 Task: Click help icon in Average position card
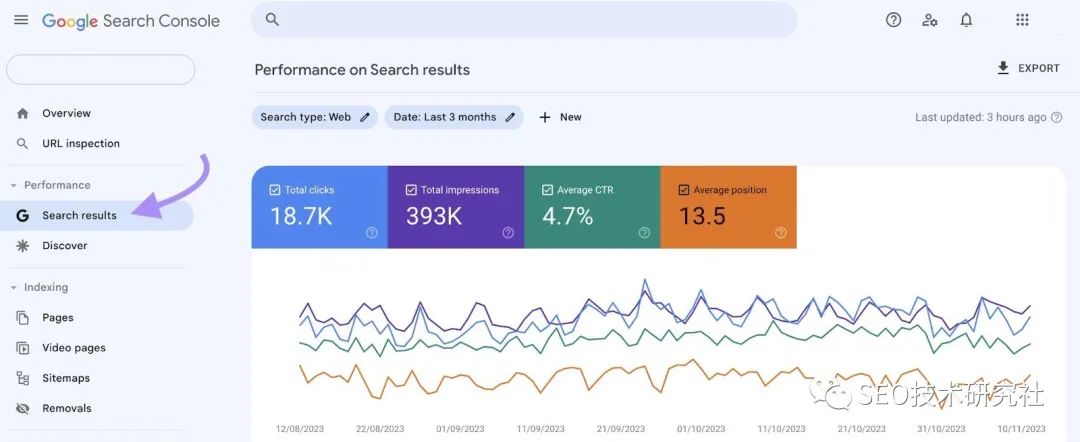pyautogui.click(x=780, y=233)
